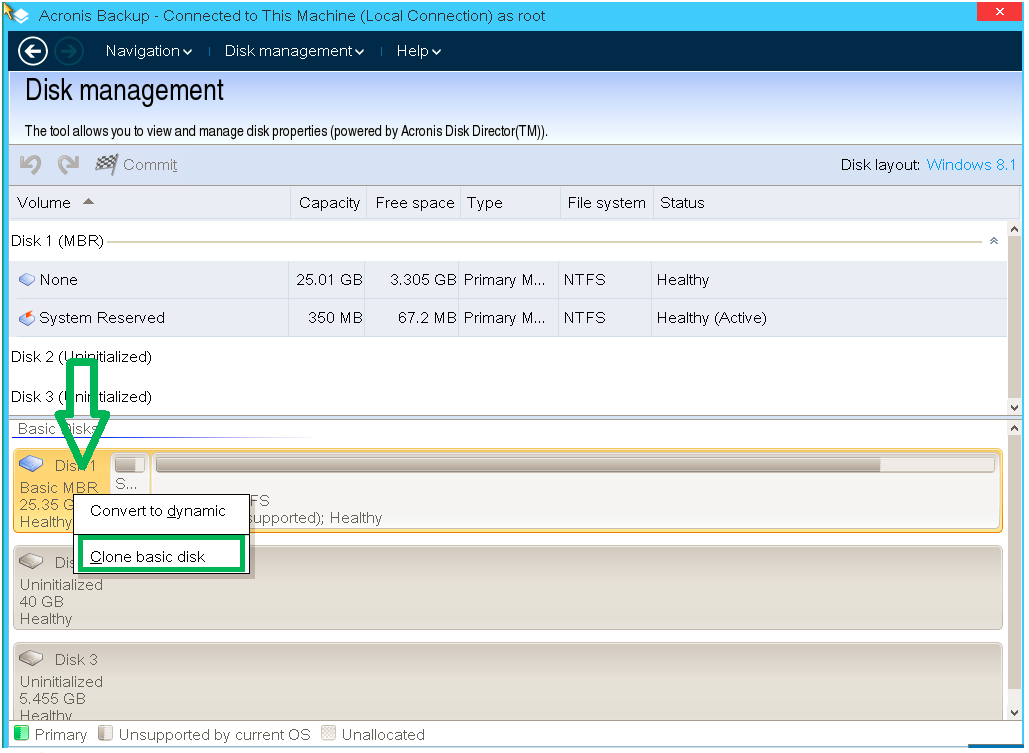Open the Disk management menu
The height and width of the screenshot is (753, 1029).
coord(294,51)
